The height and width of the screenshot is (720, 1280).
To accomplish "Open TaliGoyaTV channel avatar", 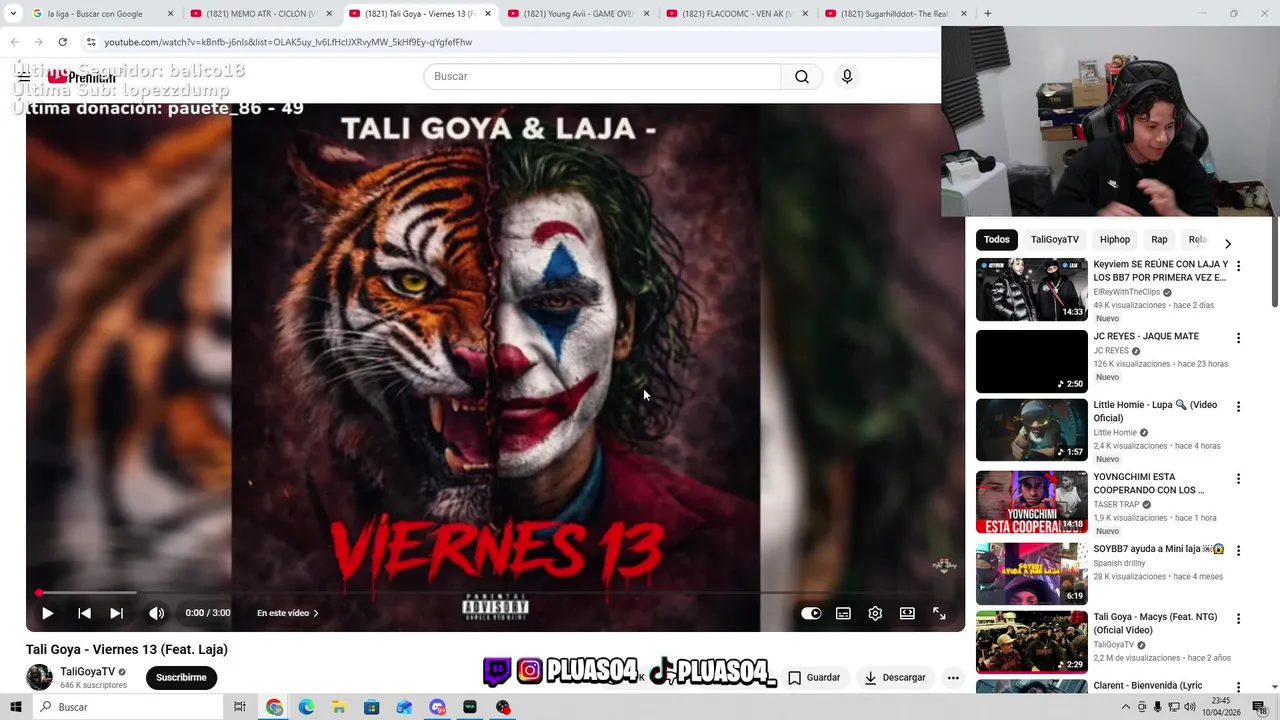I will click(x=39, y=677).
